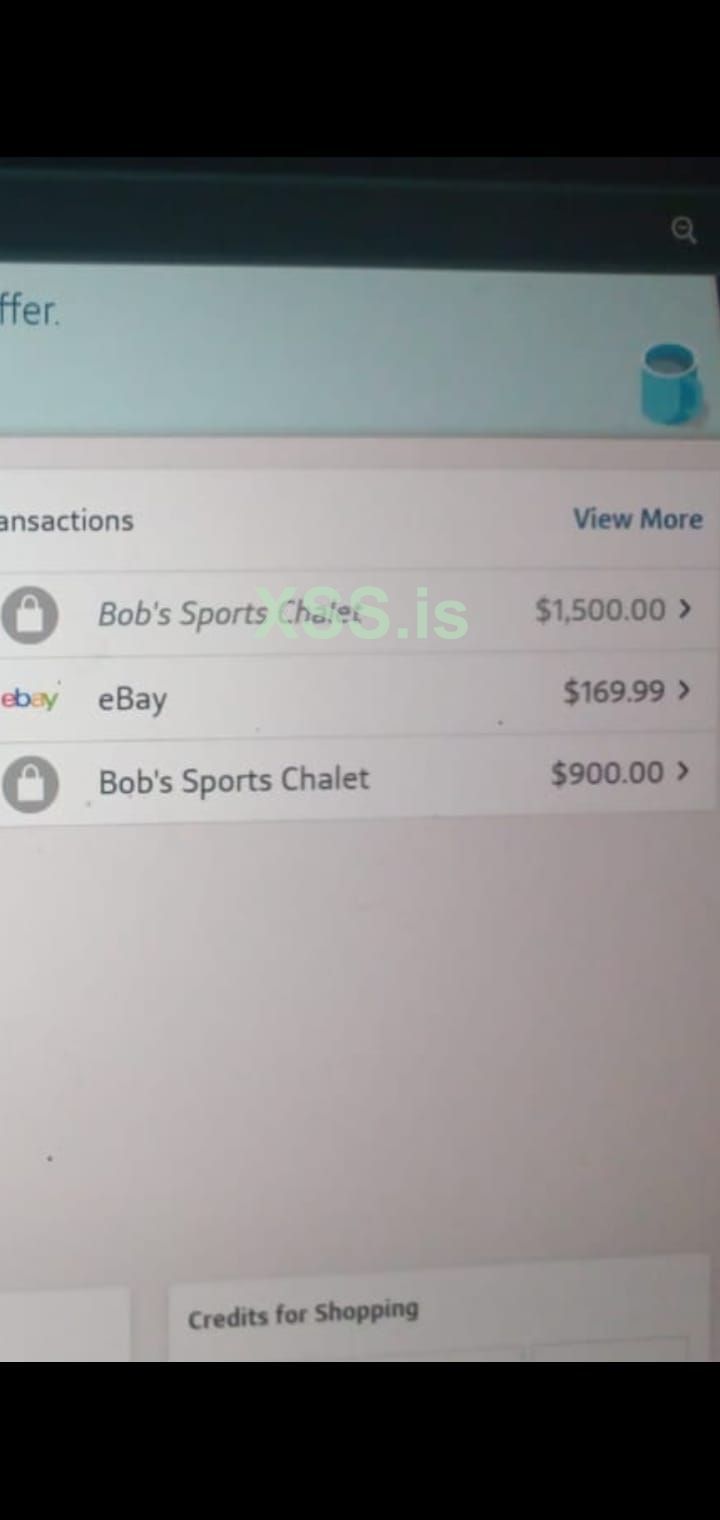Click the blue coffee mug illustration

coord(669,384)
